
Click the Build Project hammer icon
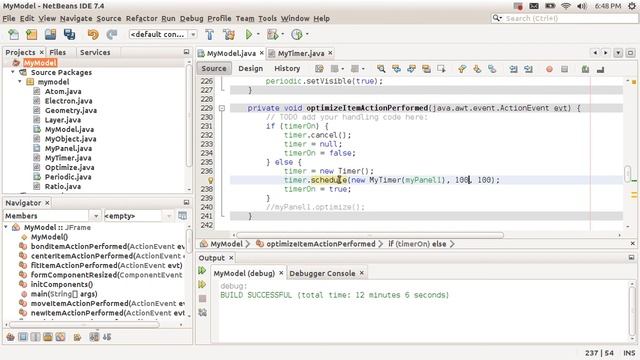click(210, 35)
